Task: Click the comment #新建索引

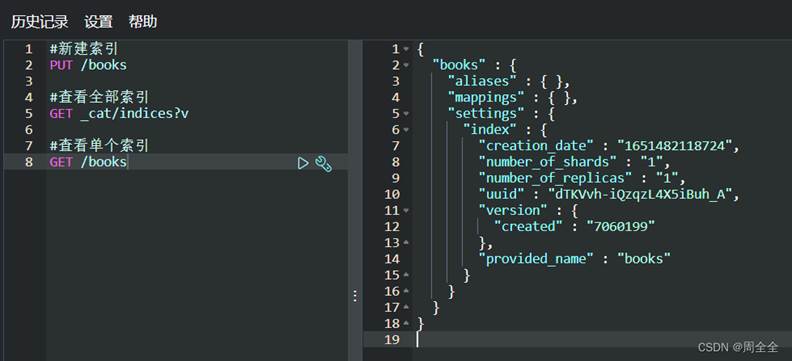Action: tap(84, 49)
